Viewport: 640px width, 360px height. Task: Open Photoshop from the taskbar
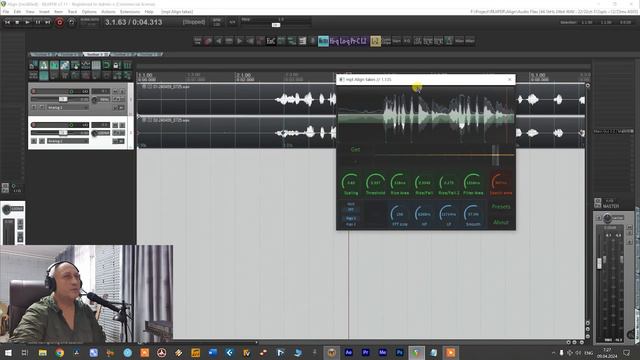[399, 353]
